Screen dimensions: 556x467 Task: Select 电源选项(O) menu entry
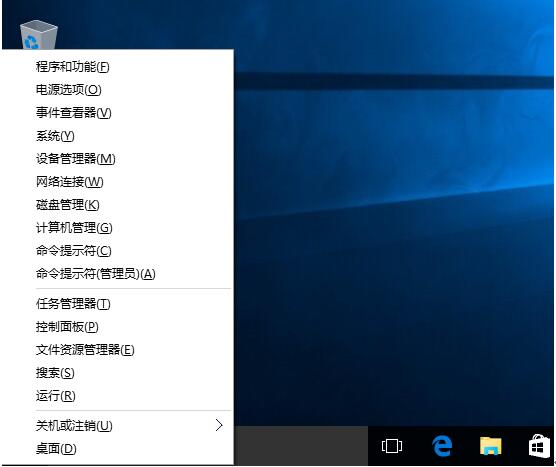click(x=117, y=90)
